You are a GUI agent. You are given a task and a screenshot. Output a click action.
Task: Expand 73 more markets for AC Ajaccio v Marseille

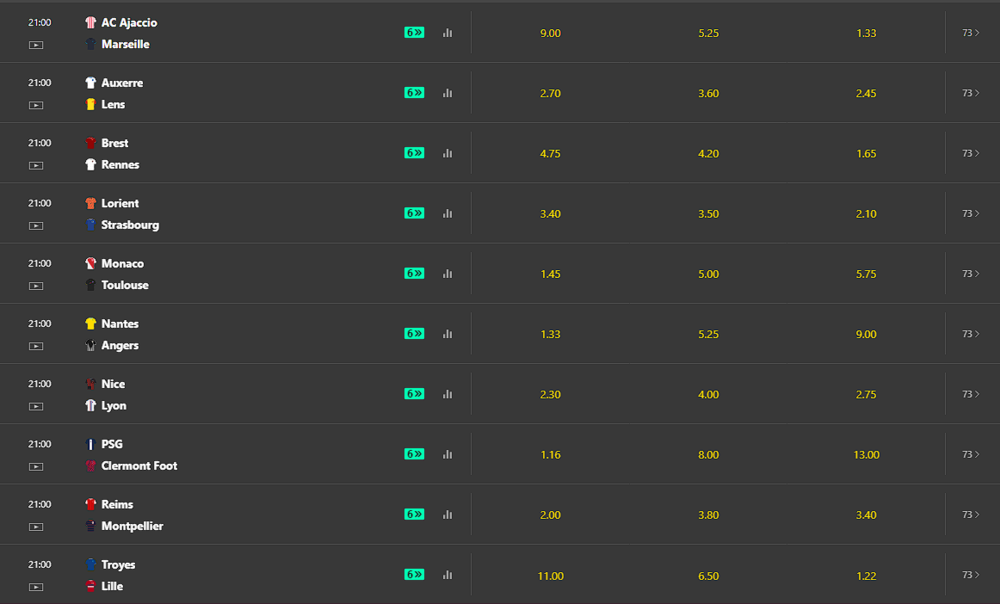point(971,33)
